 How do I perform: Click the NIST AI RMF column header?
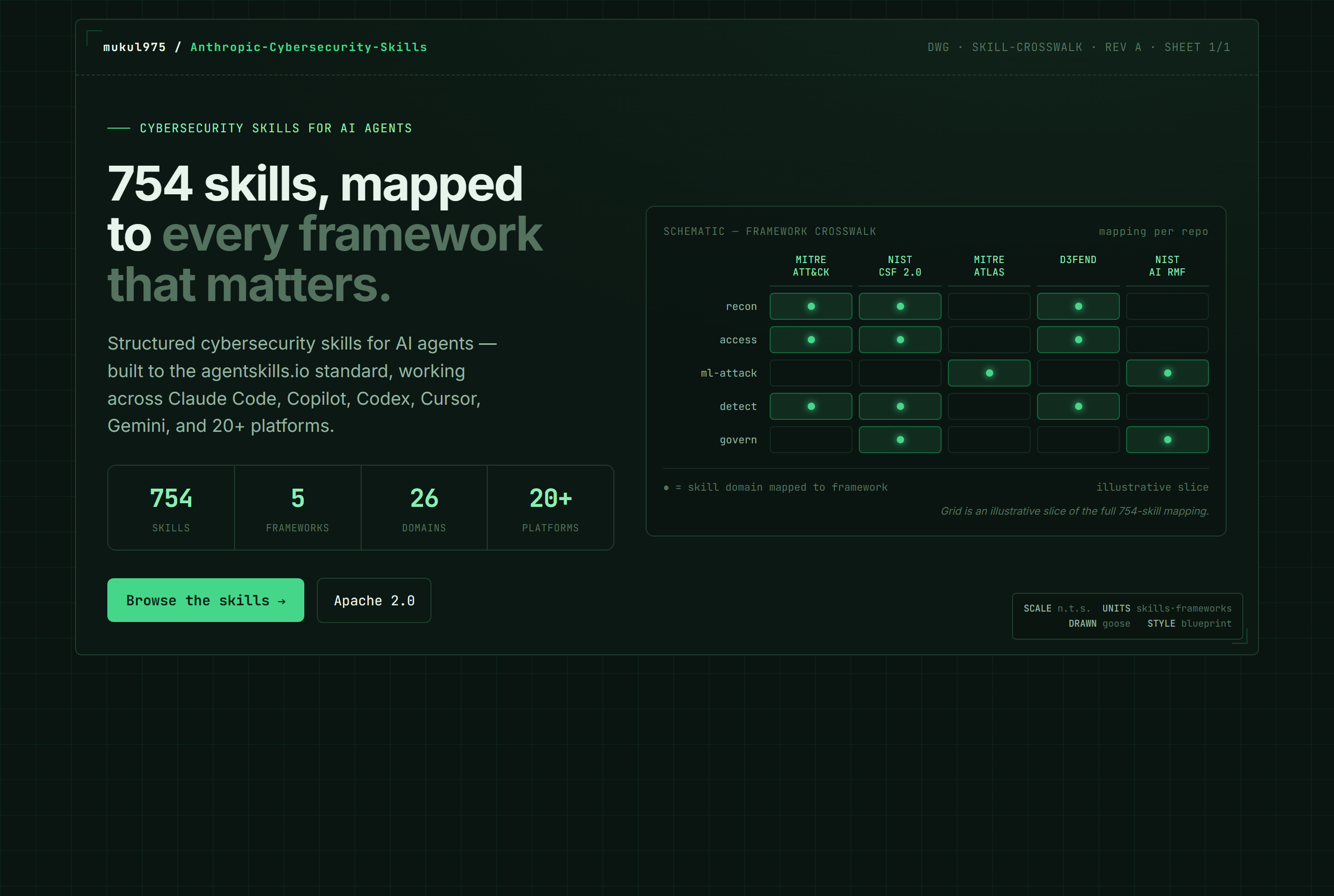coord(1167,266)
